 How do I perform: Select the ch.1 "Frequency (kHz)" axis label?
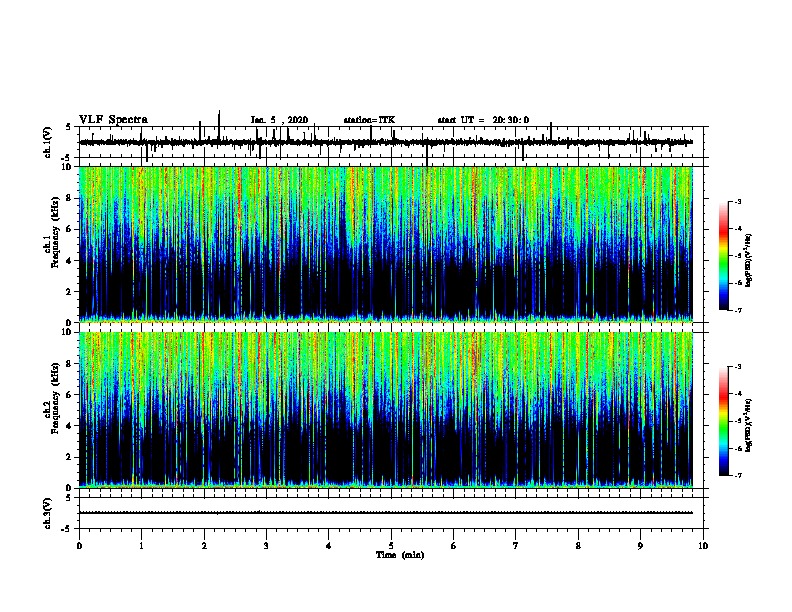coord(55,233)
